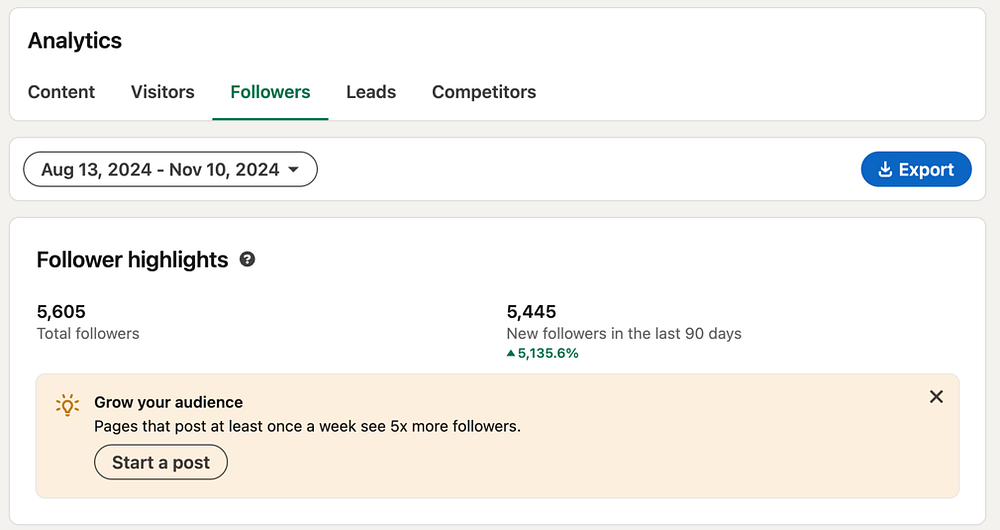Click the green upward triangle growth indicator

[511, 353]
